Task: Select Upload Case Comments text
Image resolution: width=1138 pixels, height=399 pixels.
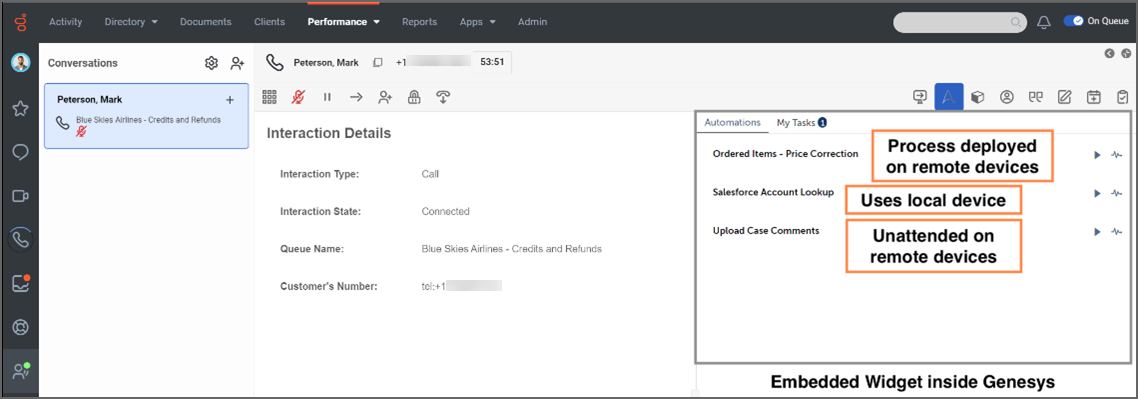Action: (766, 231)
